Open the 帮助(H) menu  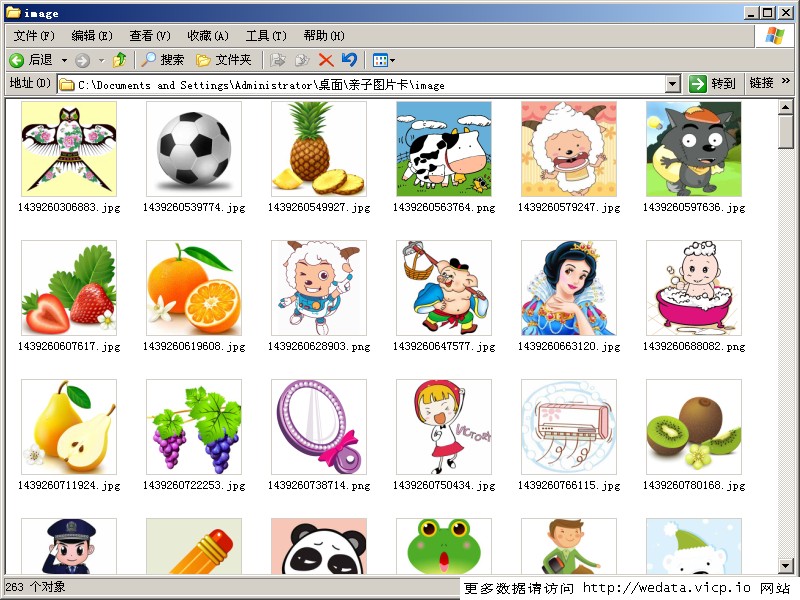[x=324, y=36]
